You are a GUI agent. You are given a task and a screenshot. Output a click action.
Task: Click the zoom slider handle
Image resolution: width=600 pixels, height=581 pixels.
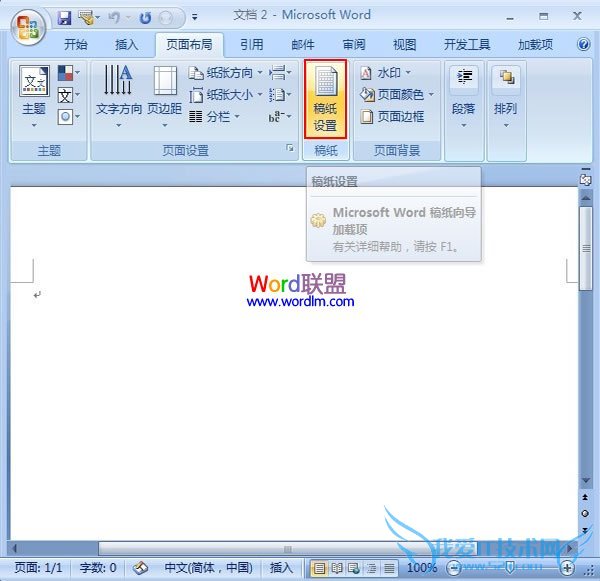[510, 568]
